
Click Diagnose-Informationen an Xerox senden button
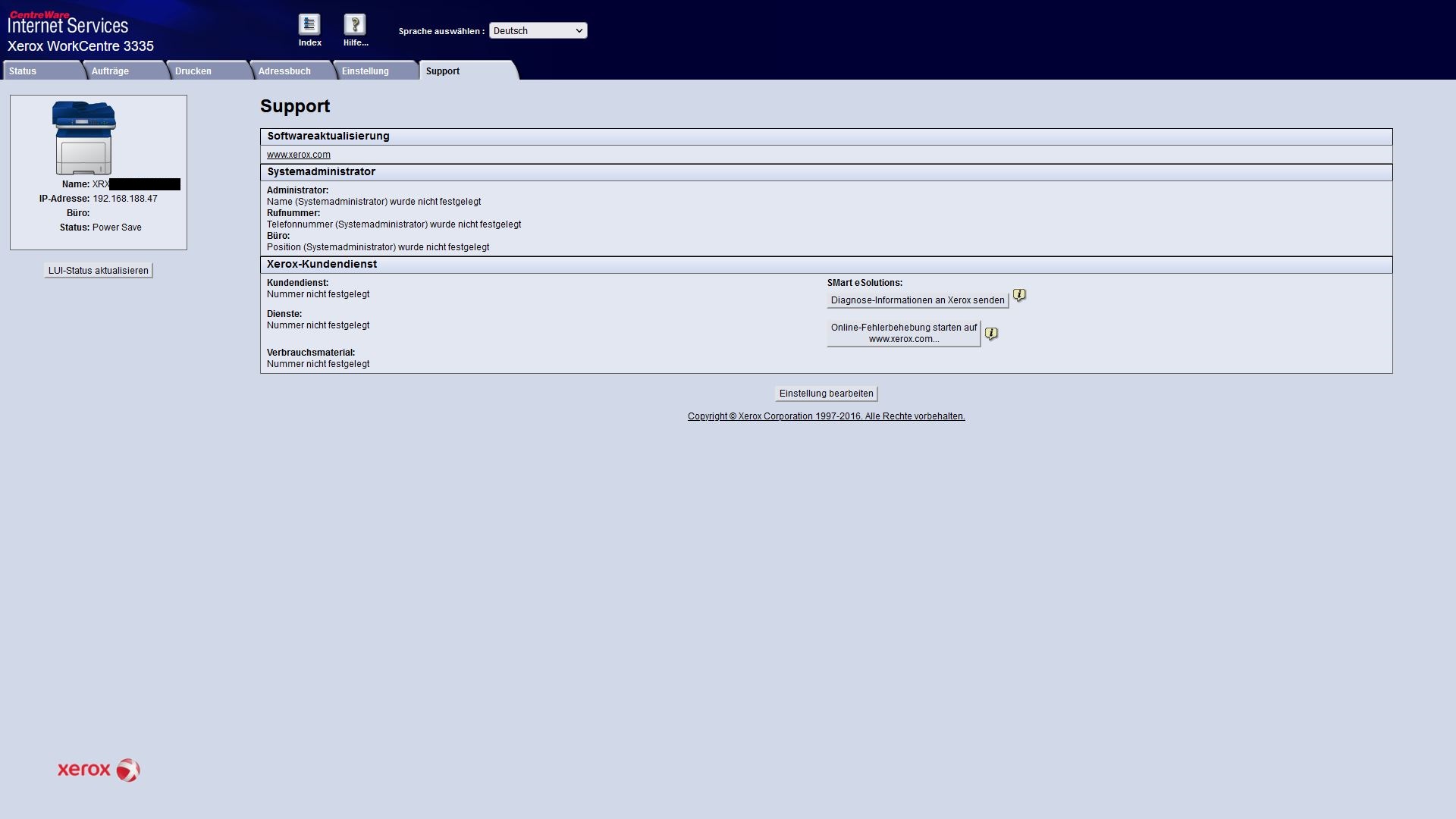(917, 300)
